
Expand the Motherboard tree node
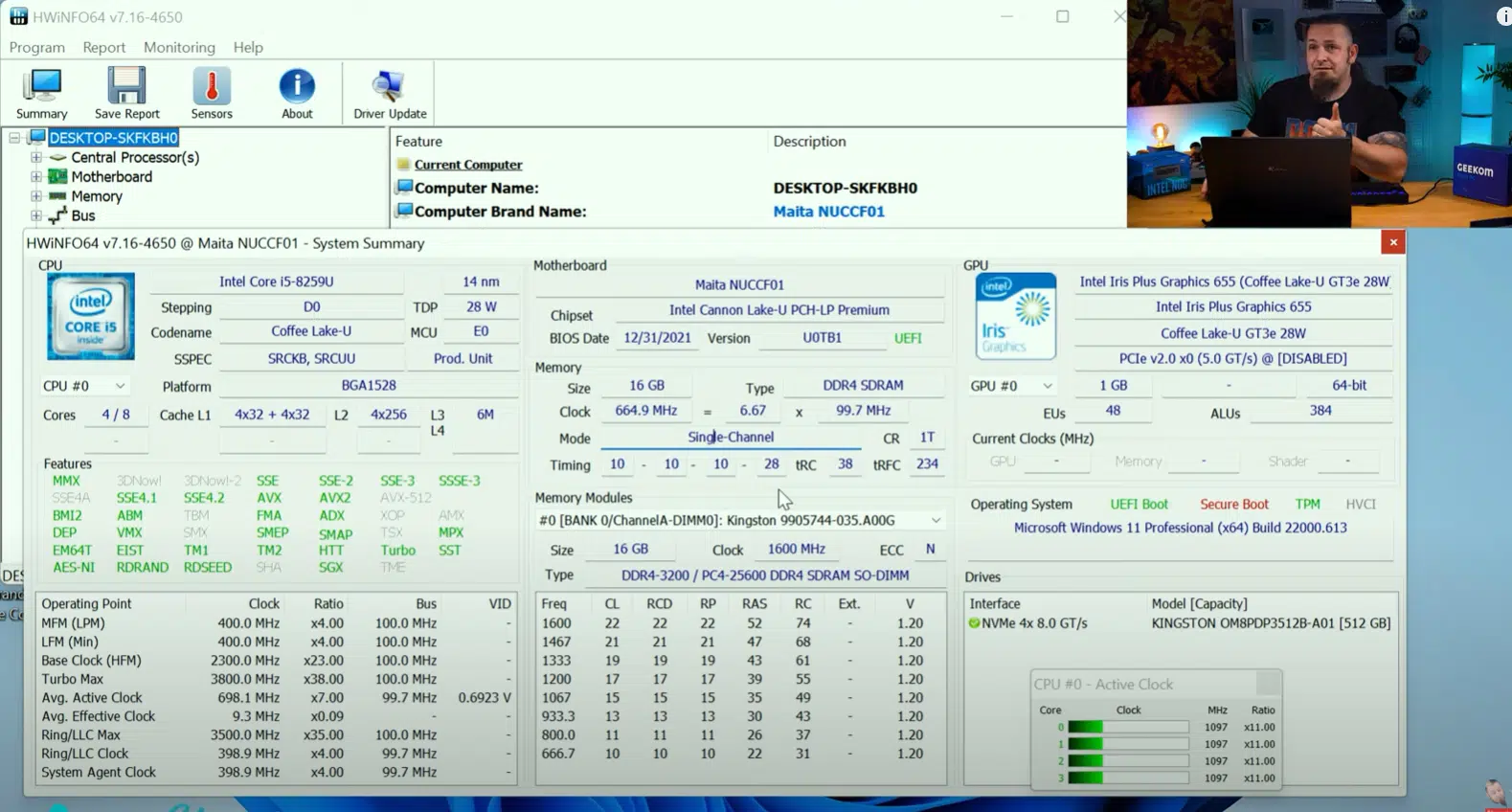click(x=36, y=177)
